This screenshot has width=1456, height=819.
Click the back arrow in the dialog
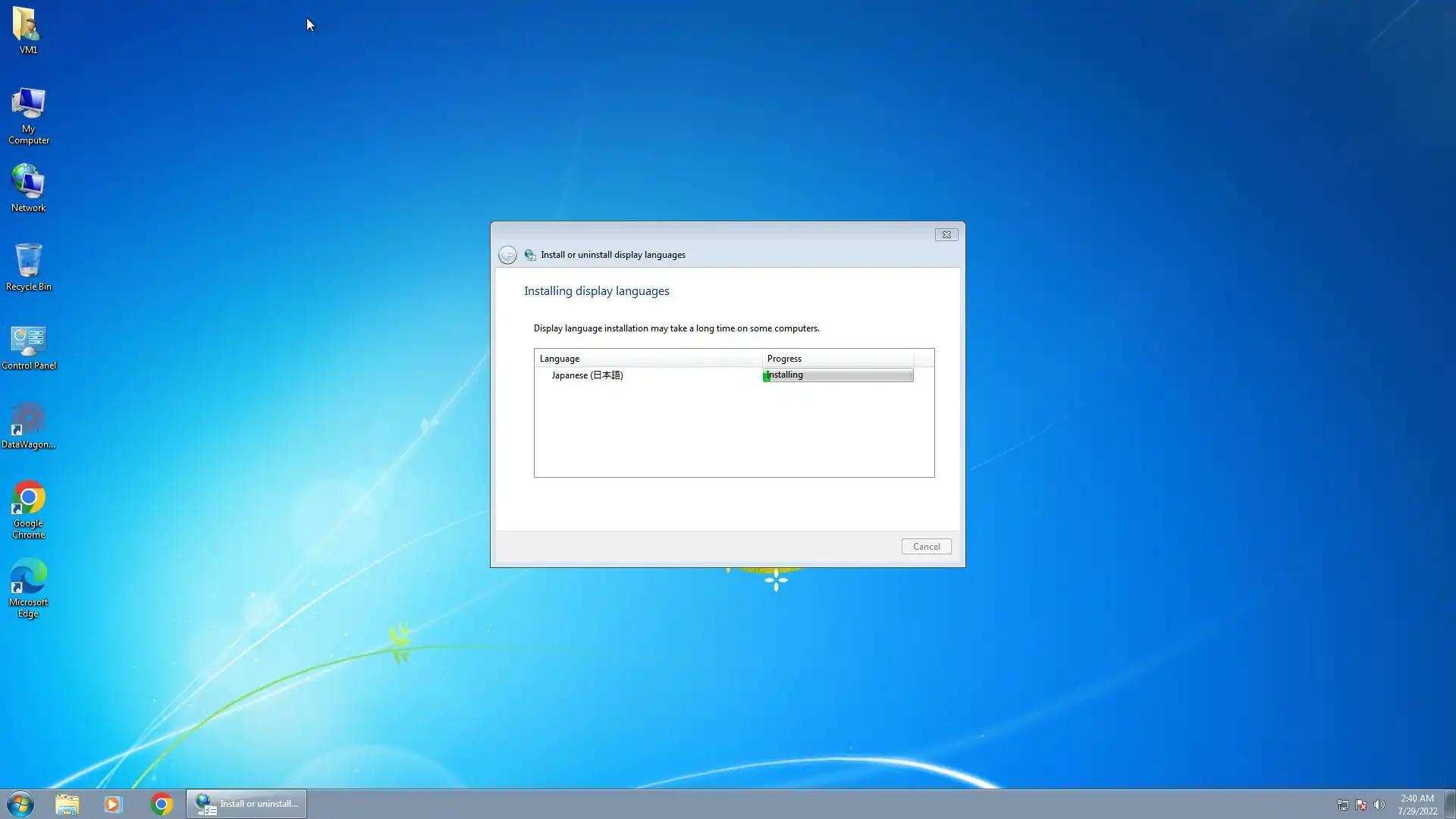pos(507,255)
